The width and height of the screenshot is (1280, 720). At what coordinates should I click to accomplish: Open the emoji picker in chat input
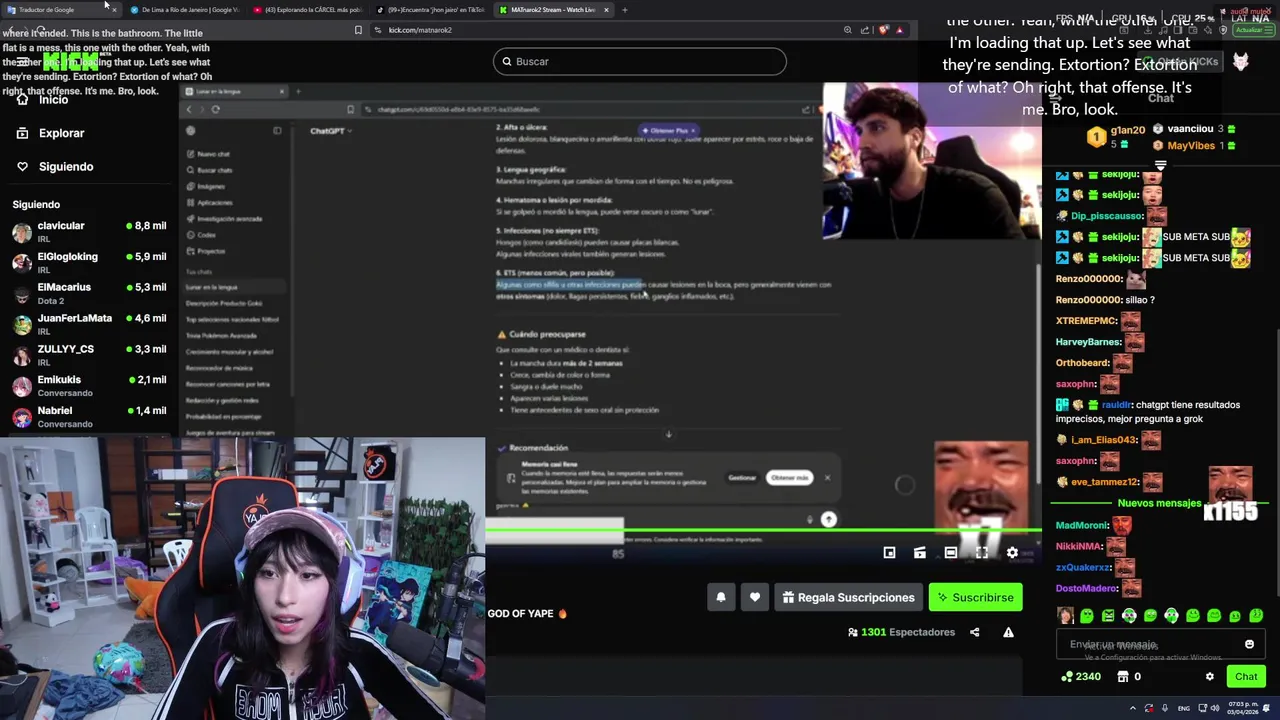(1249, 644)
